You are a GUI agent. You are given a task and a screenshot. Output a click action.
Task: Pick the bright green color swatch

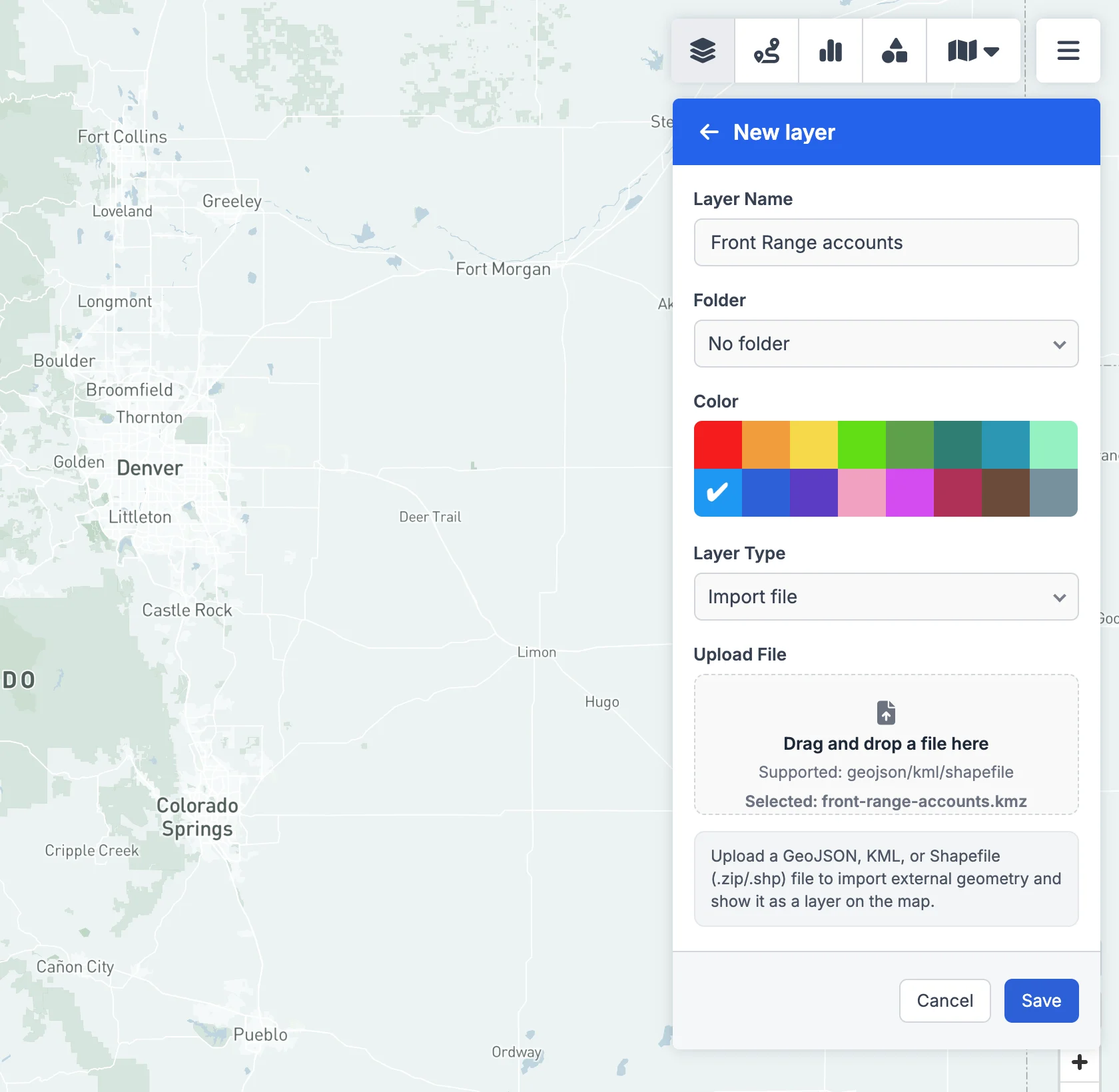point(862,445)
